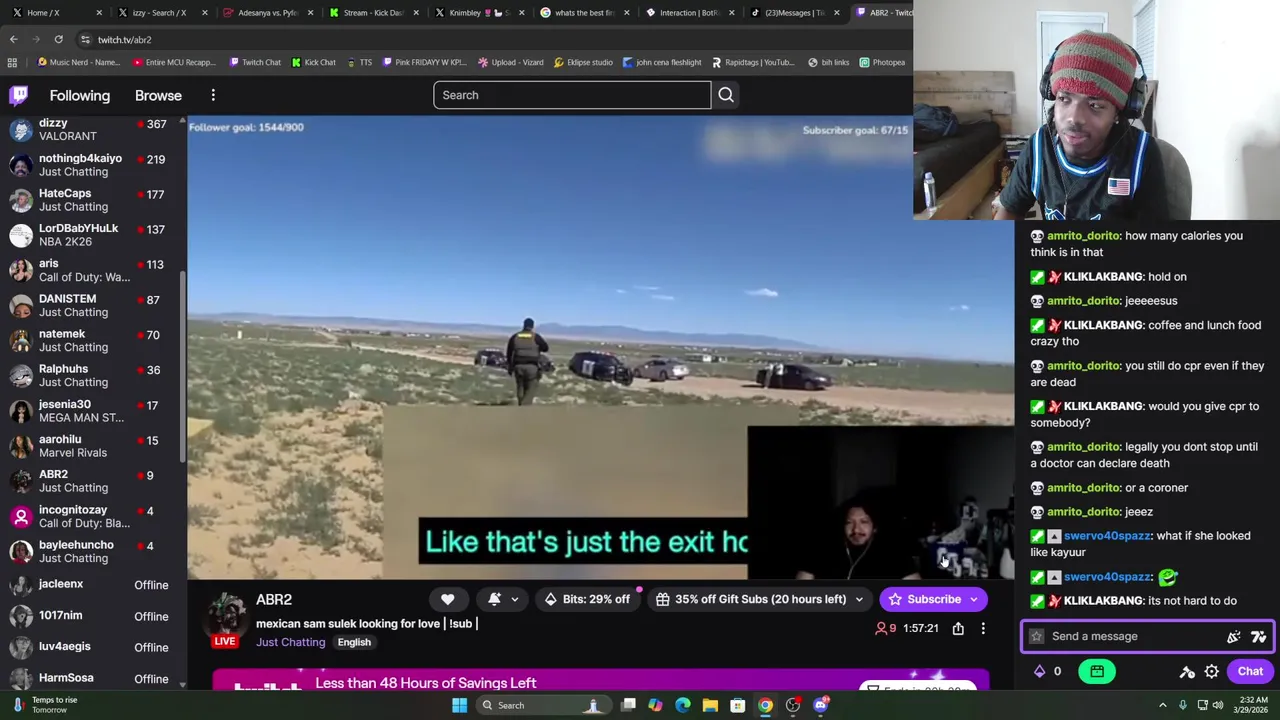Viewport: 1280px width, 720px height.
Task: Switch to the Adesanya vs. Pyfer tab
Action: click(266, 12)
